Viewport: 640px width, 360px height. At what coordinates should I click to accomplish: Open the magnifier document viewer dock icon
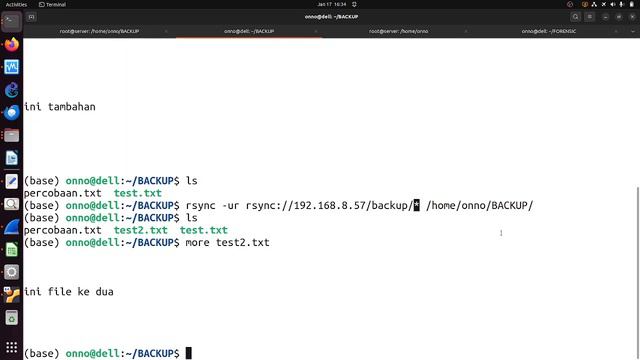click(11, 204)
